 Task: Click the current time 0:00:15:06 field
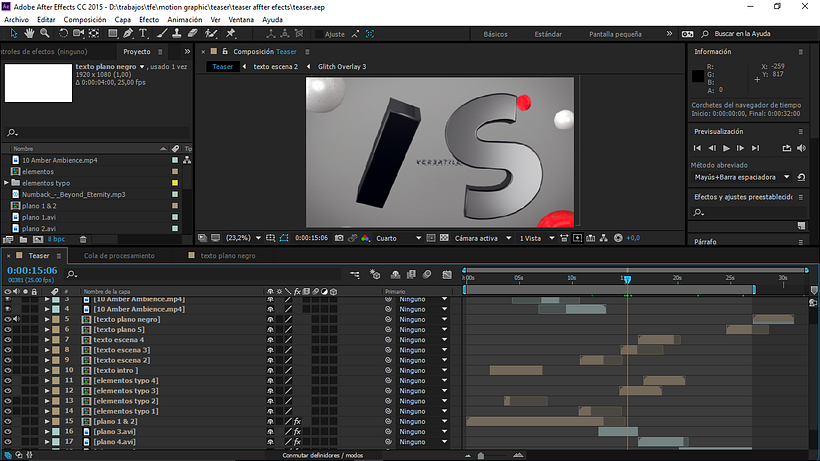point(31,270)
